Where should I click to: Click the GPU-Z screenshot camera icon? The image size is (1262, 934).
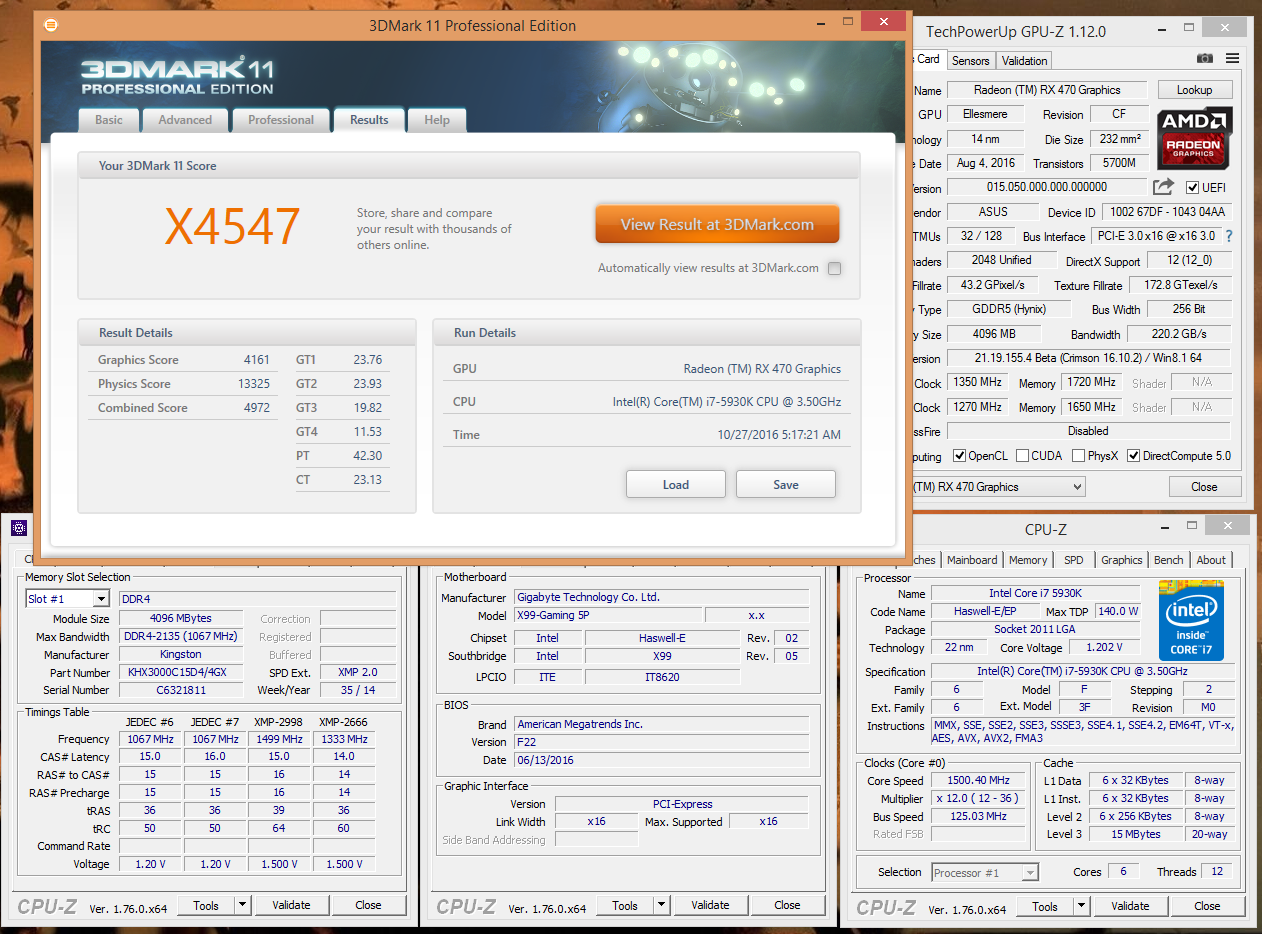point(1205,59)
